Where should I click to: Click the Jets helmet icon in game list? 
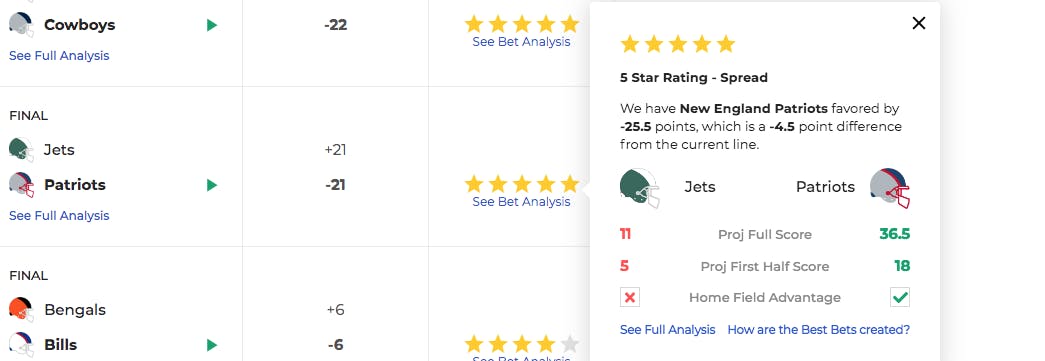pos(21,149)
